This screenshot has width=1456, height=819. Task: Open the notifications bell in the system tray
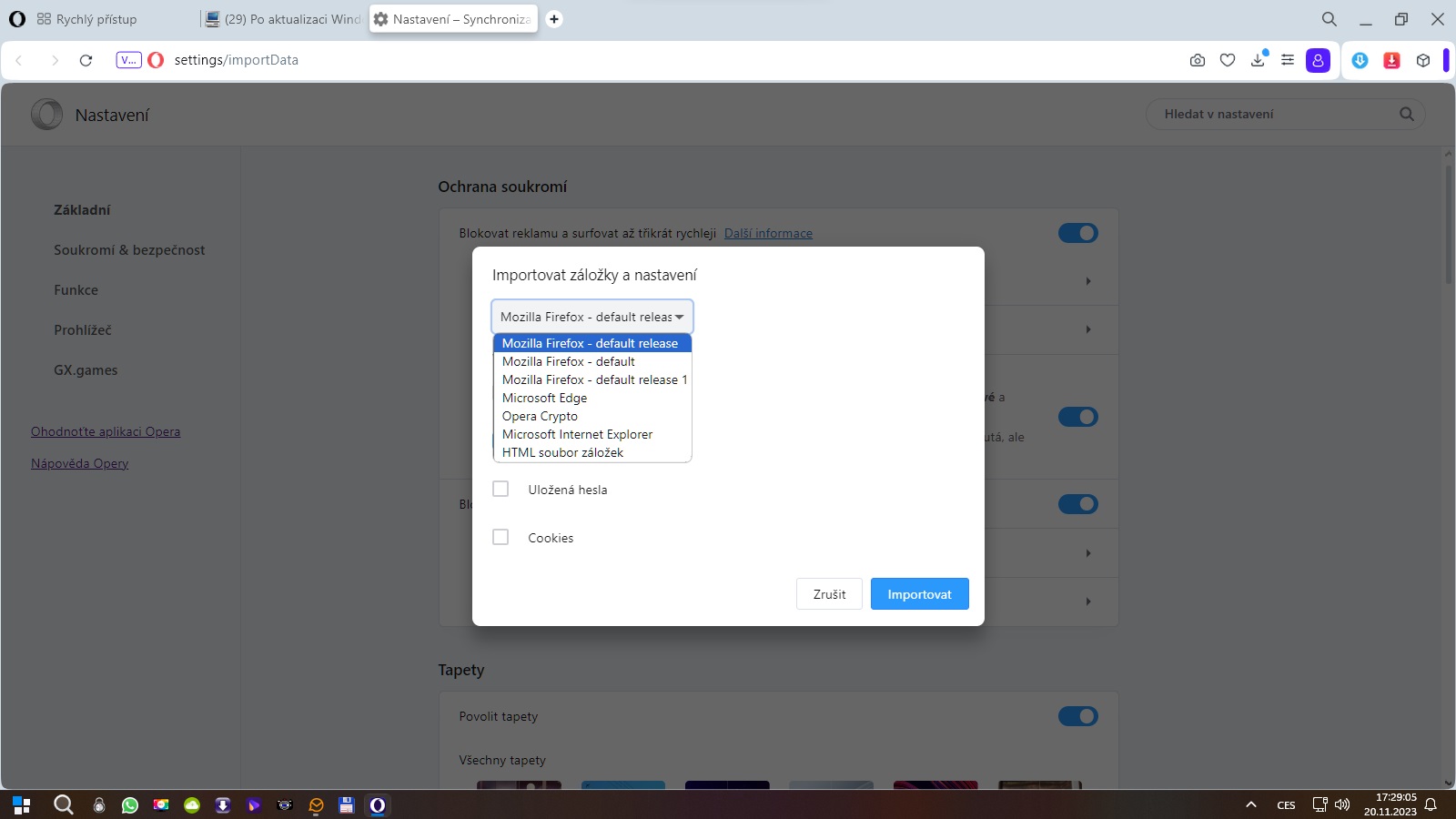coord(1431,804)
